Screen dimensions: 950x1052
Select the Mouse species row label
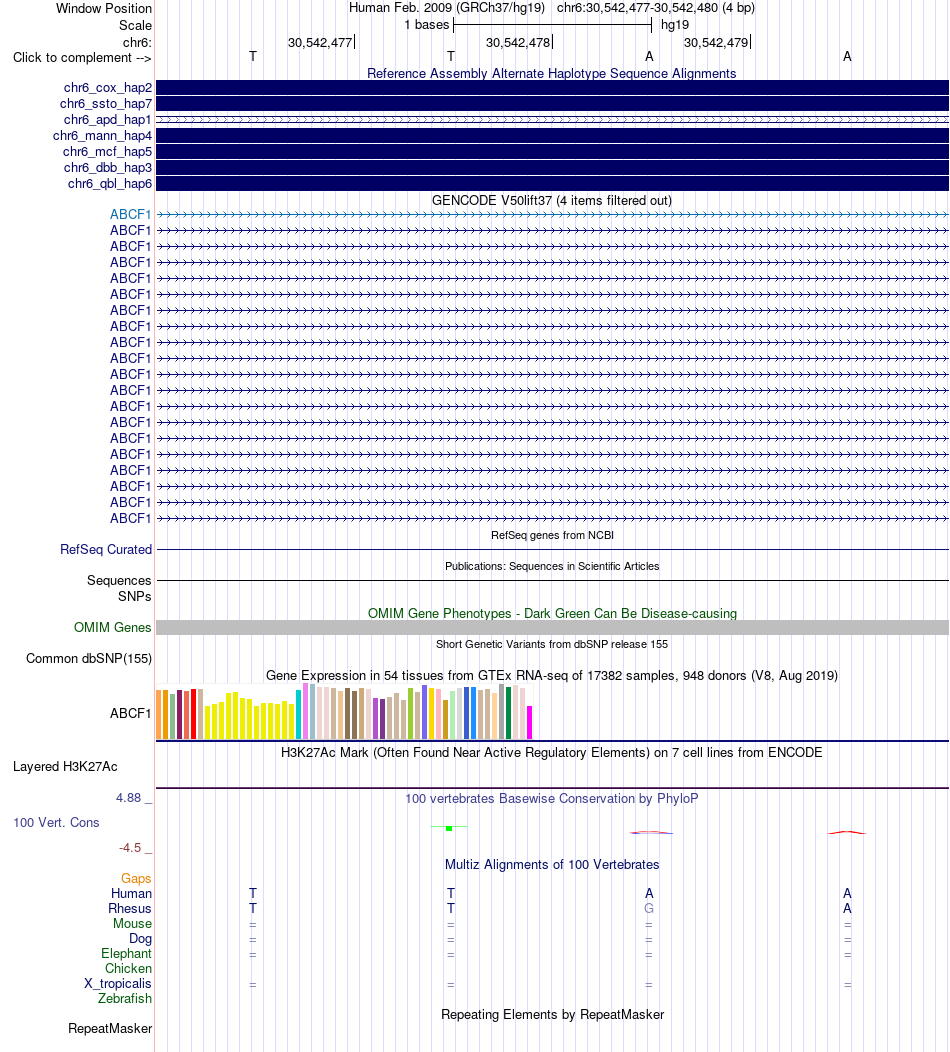point(132,924)
